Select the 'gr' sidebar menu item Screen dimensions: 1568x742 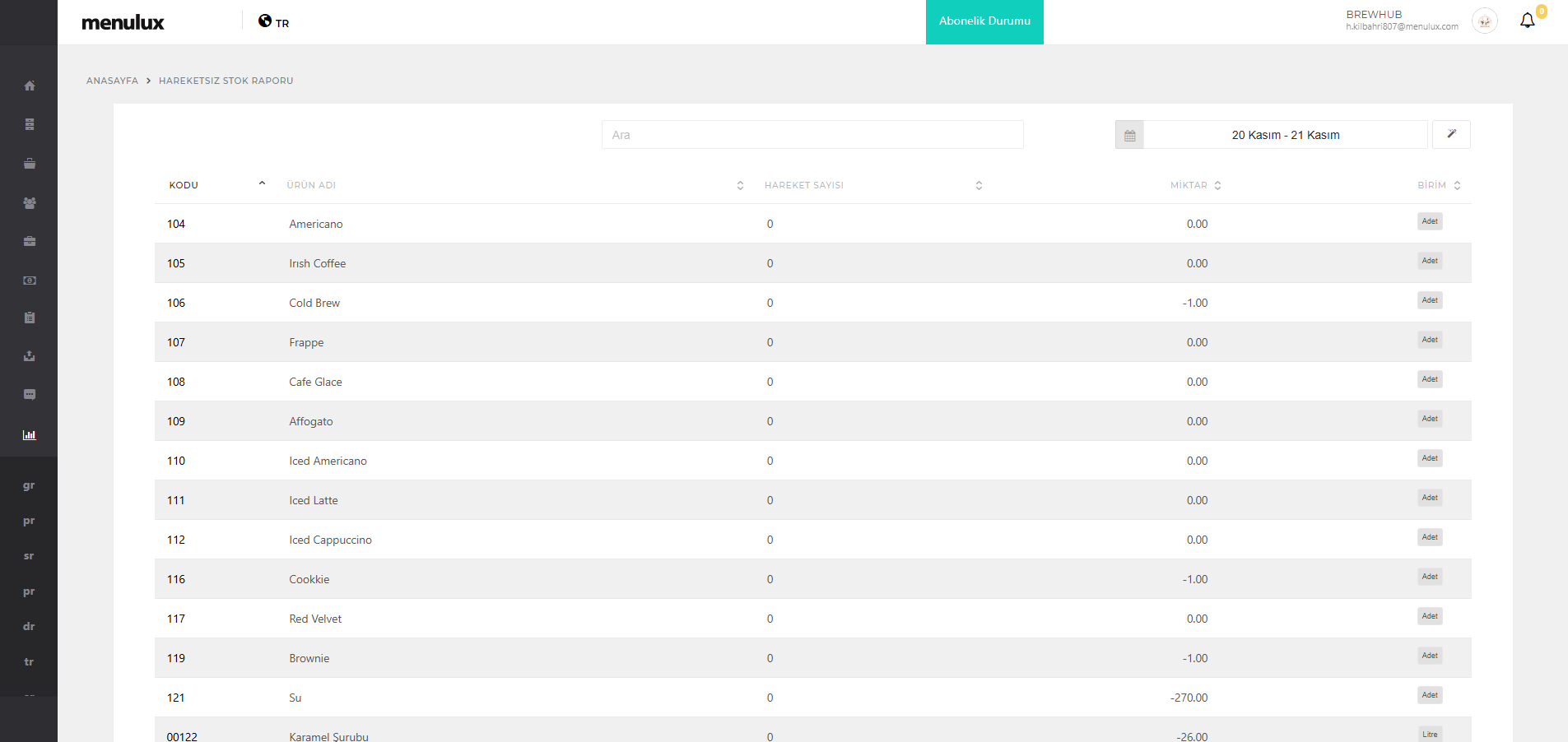29,486
